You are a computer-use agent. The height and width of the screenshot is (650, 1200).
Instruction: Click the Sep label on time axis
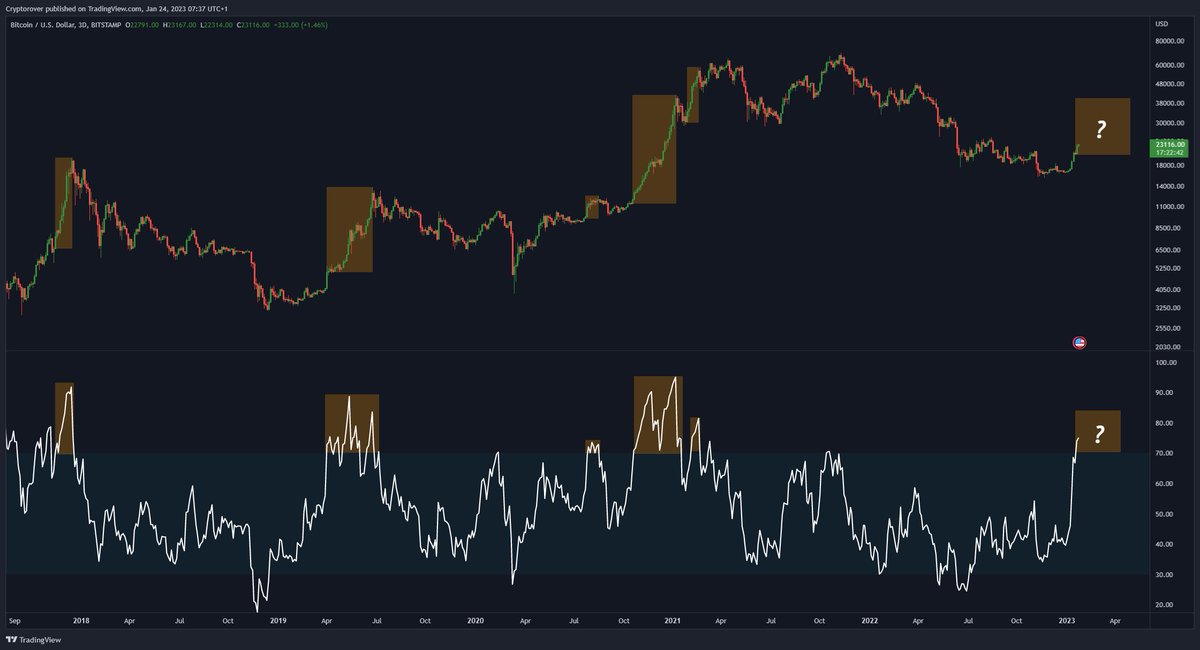(x=14, y=620)
